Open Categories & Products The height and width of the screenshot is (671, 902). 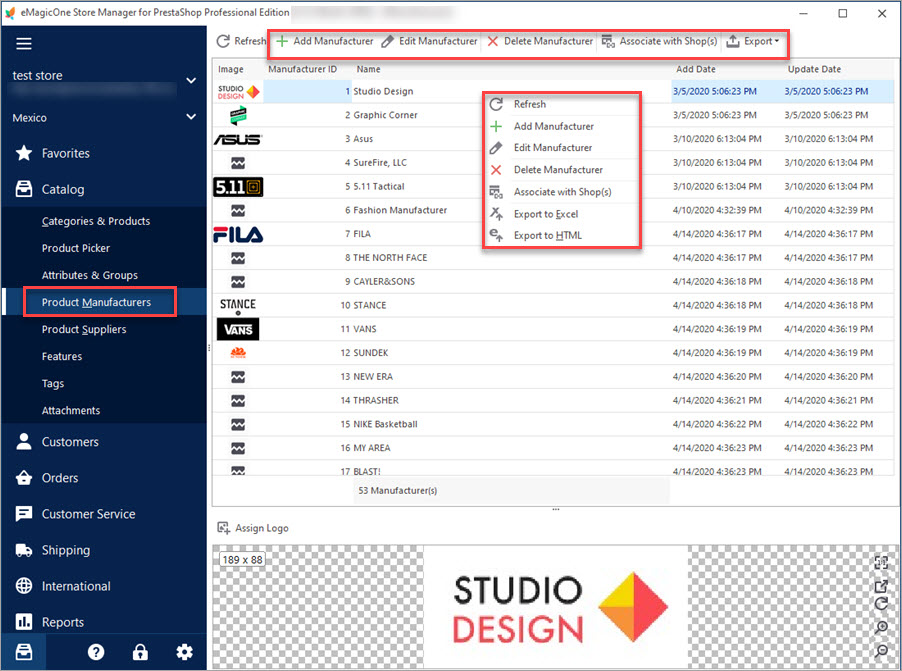(x=95, y=221)
